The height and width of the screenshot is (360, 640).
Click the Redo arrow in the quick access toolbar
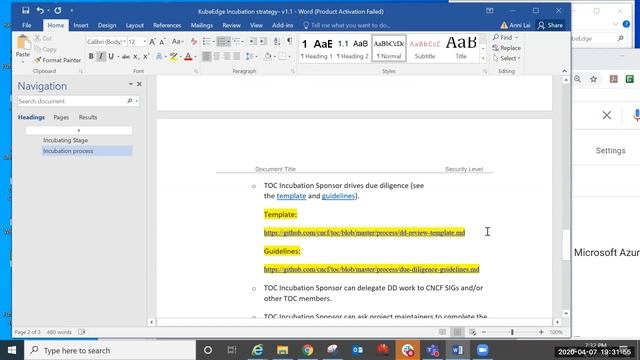coord(58,11)
